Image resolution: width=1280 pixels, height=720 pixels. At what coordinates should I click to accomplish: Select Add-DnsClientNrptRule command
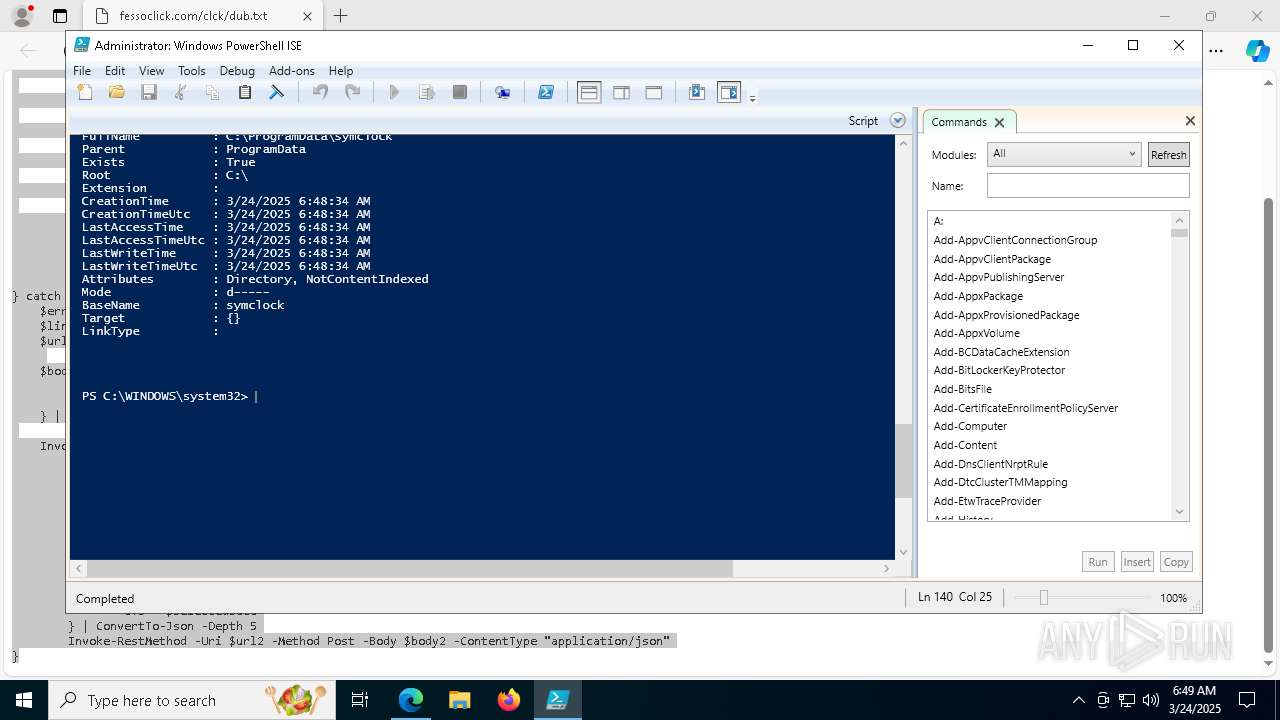point(990,464)
